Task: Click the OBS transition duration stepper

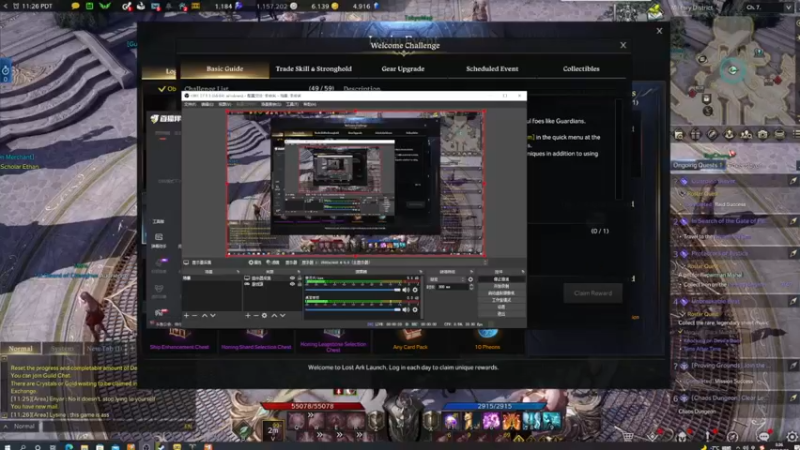Action: (471, 287)
